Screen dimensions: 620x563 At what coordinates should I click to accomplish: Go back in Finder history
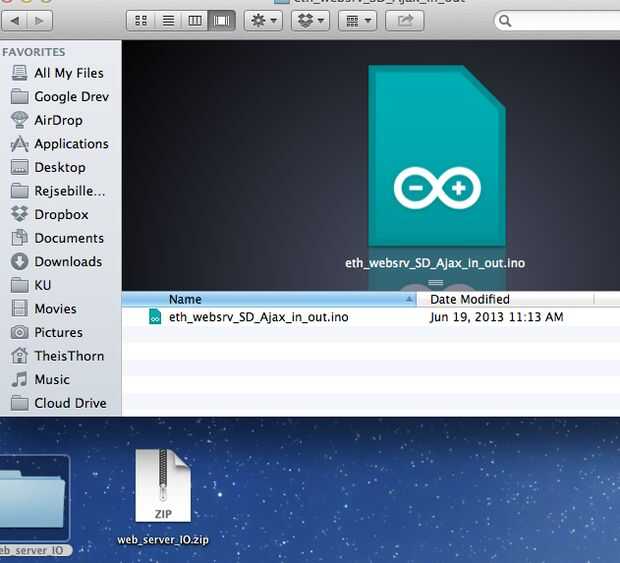[x=15, y=21]
